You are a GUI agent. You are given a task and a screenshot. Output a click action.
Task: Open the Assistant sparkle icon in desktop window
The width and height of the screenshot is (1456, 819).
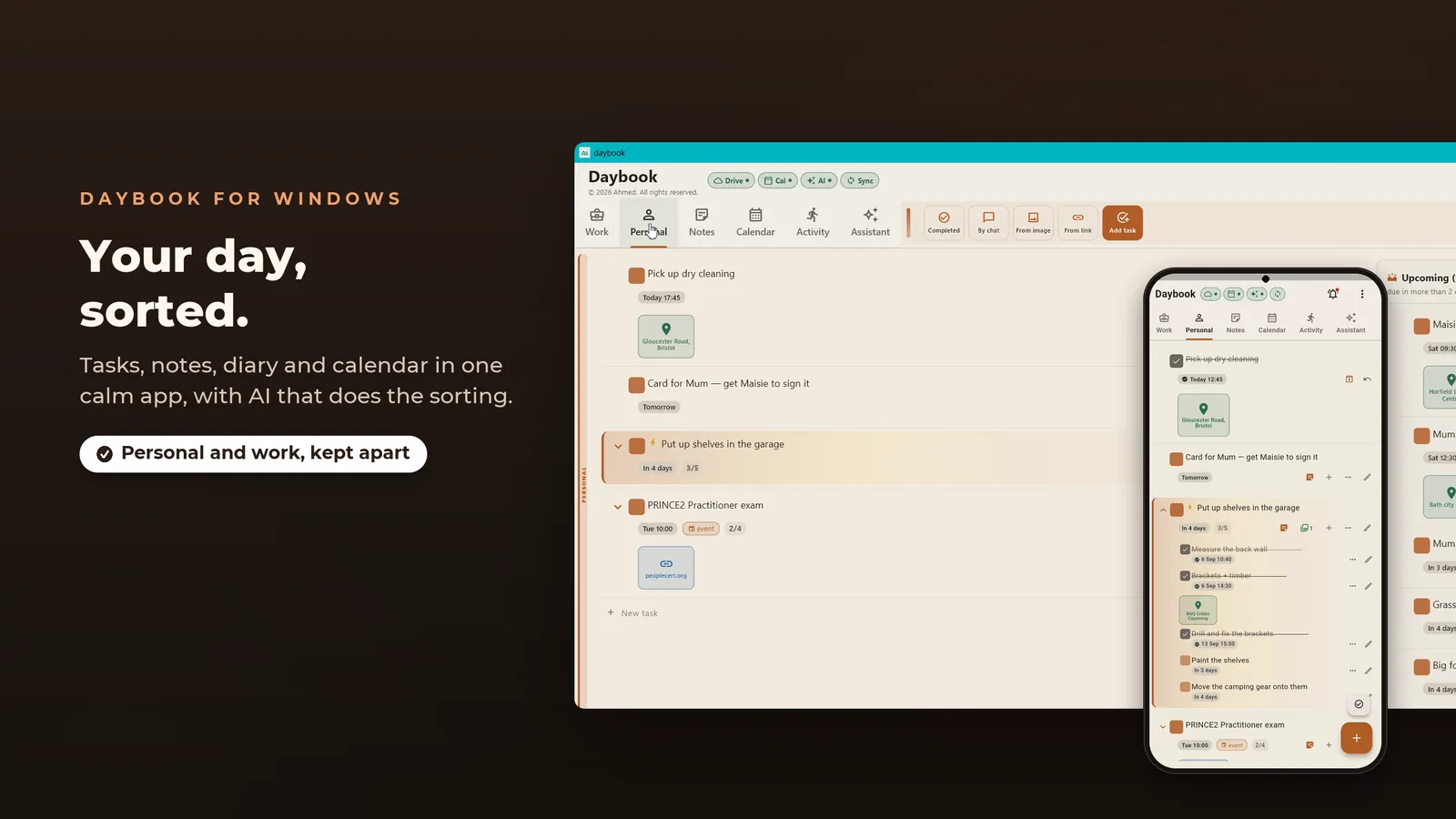pos(870,216)
